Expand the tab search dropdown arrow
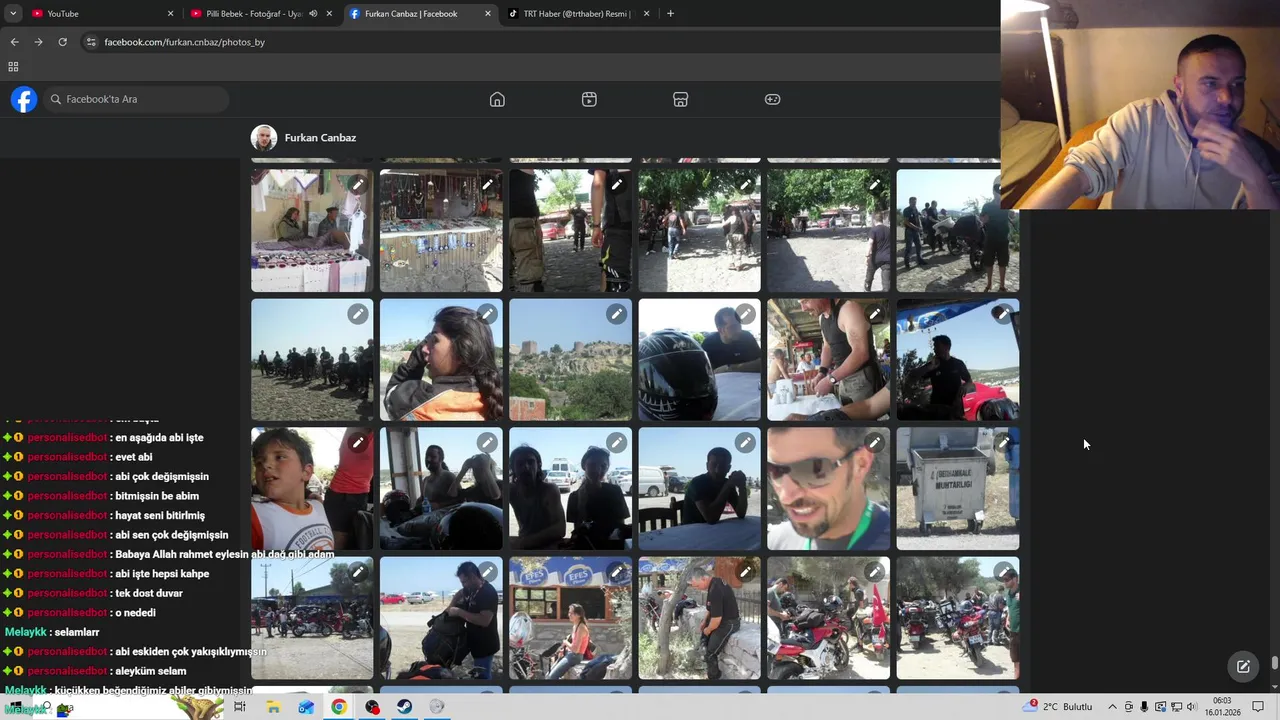 pyautogui.click(x=13, y=14)
